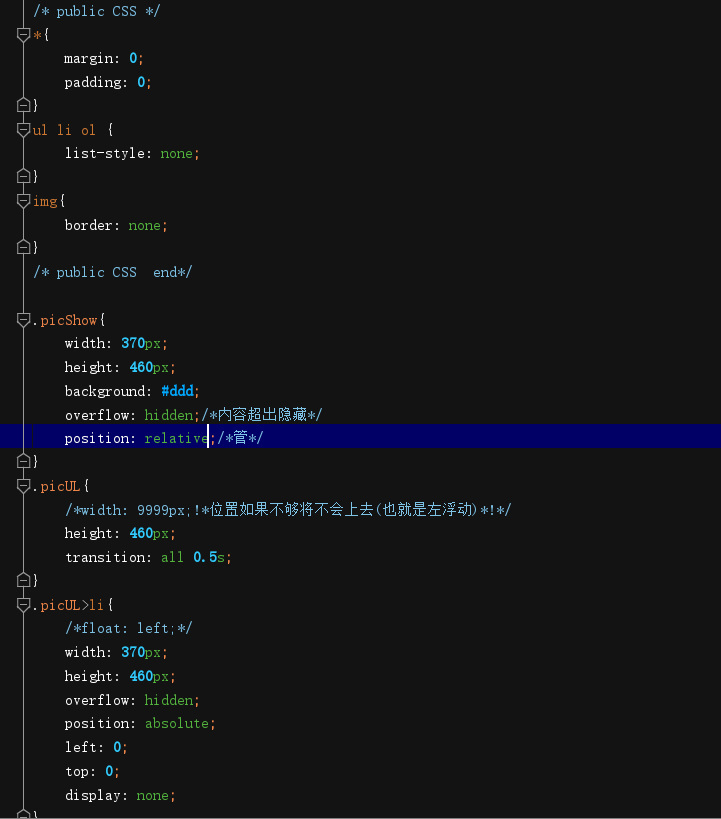This screenshot has width=721, height=819.
Task: Click the 'left: 0;' declaration
Action: tap(96, 747)
